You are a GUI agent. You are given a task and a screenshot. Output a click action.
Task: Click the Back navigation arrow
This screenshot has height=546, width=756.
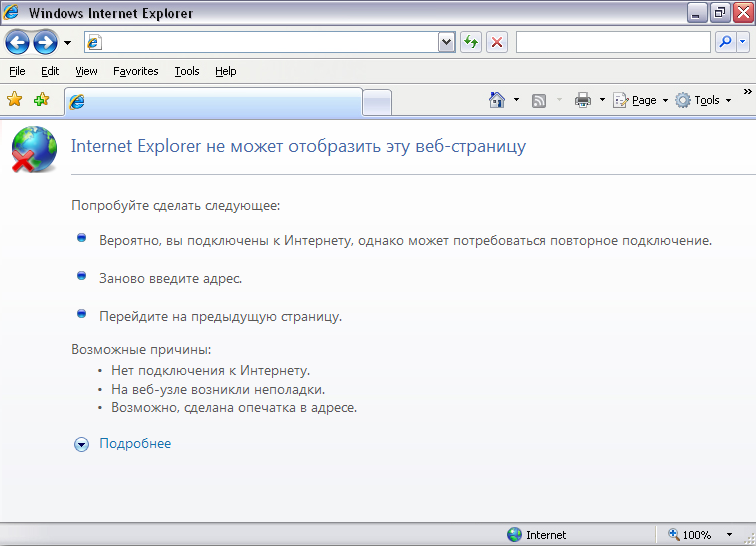[17, 43]
